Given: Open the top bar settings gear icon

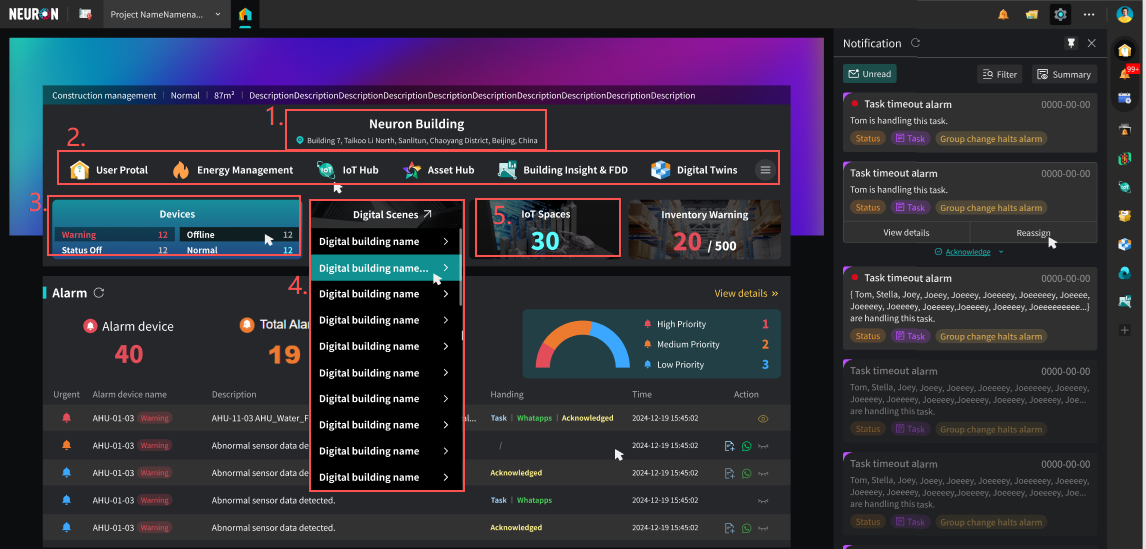Looking at the screenshot, I should (x=1060, y=14).
